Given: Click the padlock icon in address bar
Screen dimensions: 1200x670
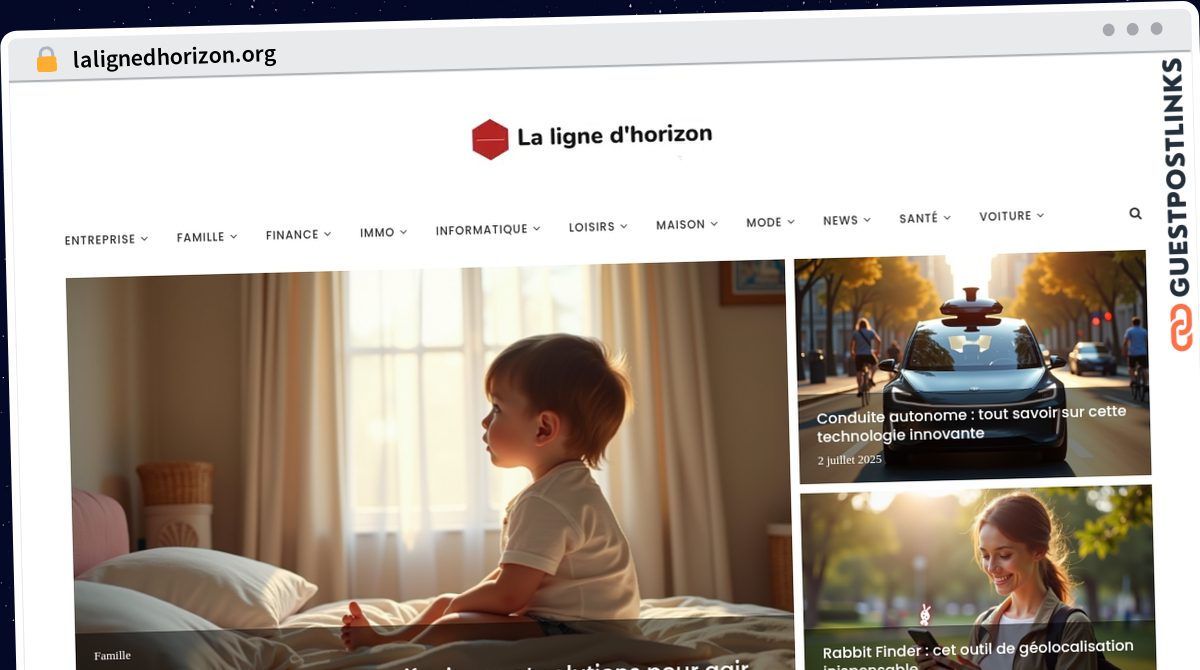Looking at the screenshot, I should [46, 60].
